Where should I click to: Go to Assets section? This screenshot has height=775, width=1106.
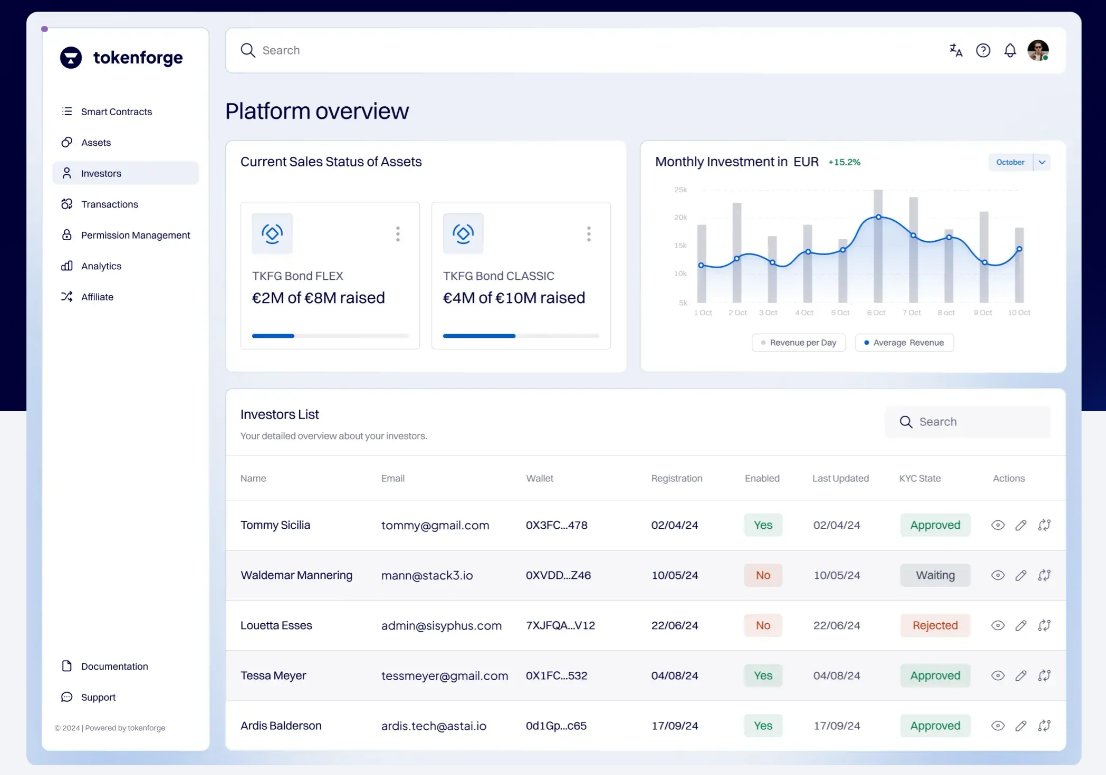coord(126,142)
